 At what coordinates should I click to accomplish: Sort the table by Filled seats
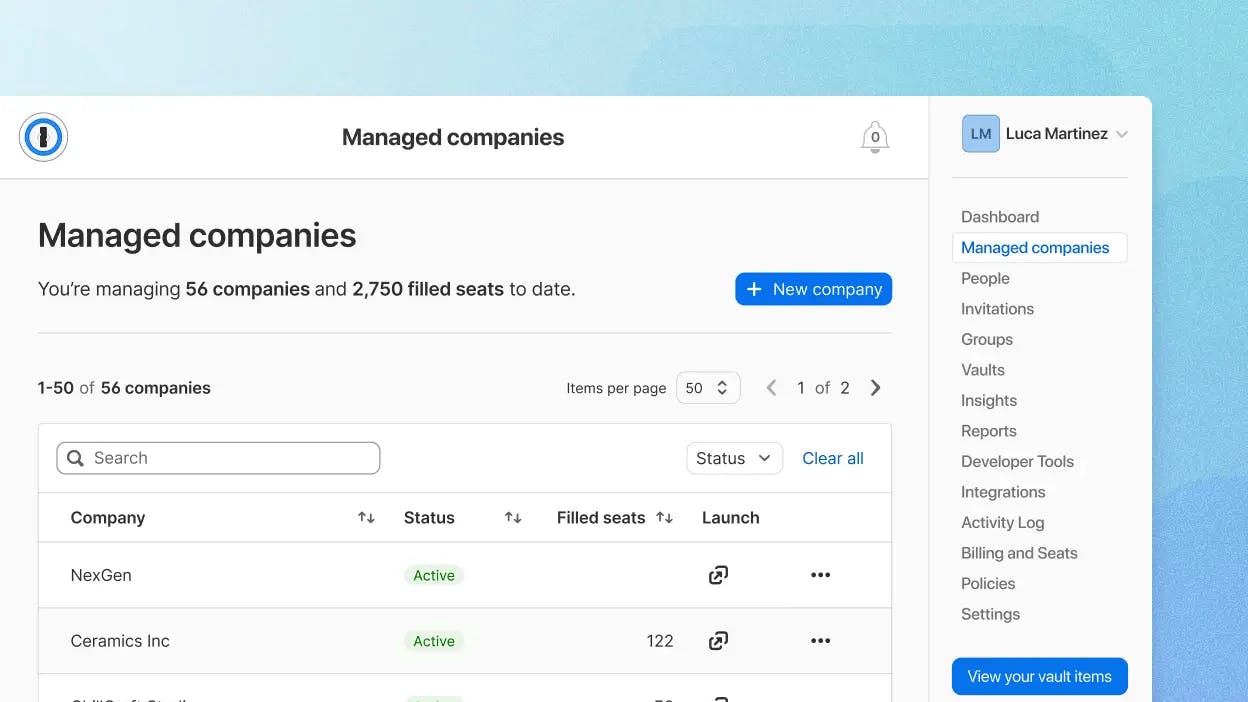tap(664, 518)
